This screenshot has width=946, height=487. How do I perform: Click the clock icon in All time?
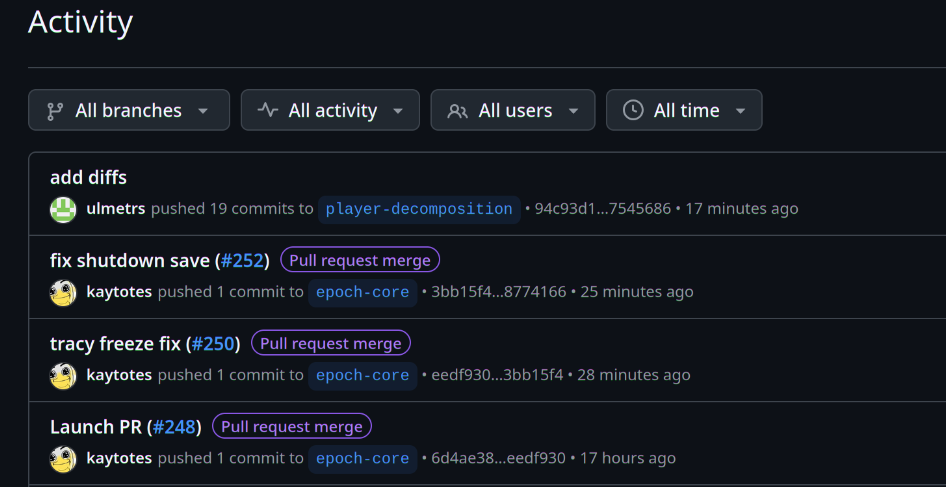633,110
